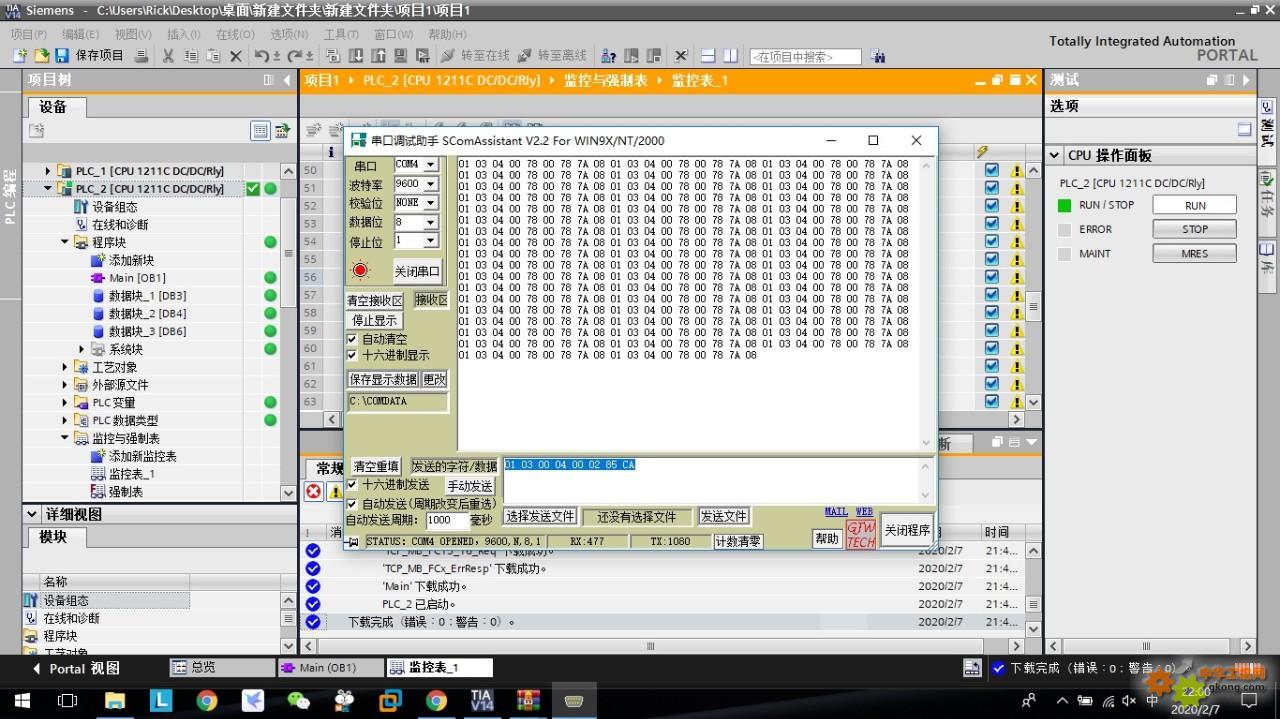Click the open project folder icon
The height and width of the screenshot is (719, 1280).
[42, 56]
